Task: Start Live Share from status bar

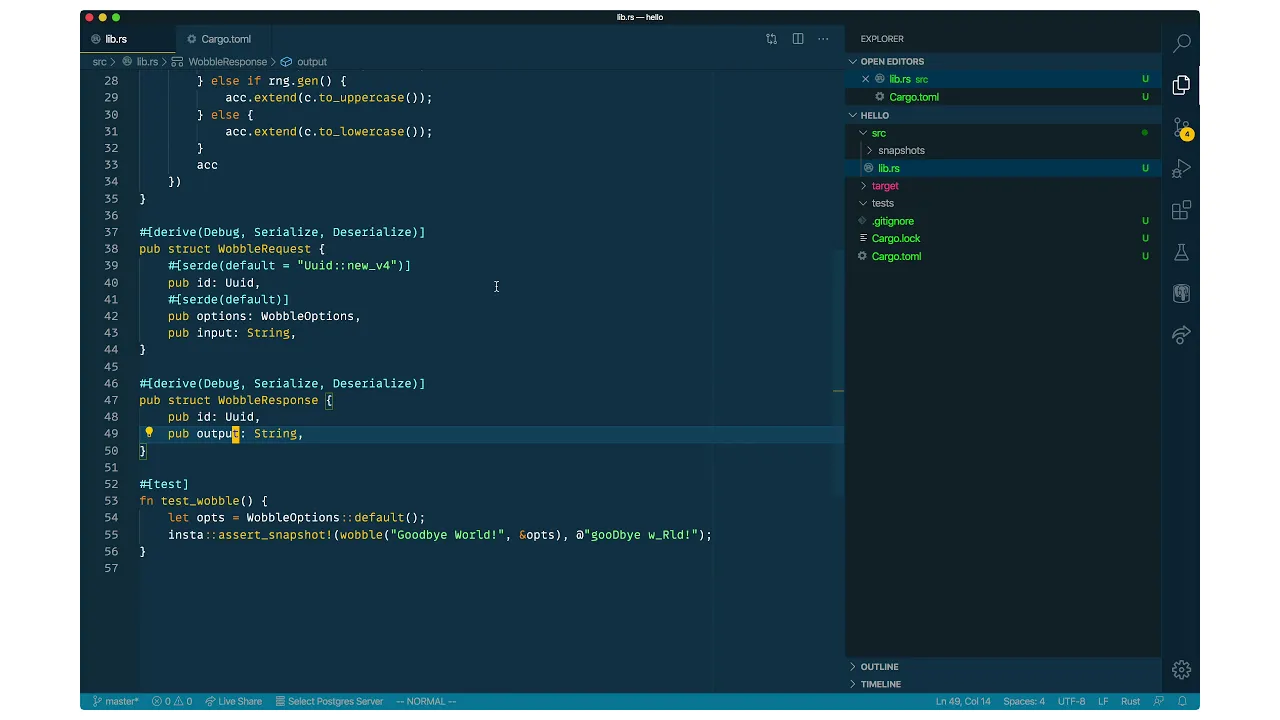Action: pos(233,701)
